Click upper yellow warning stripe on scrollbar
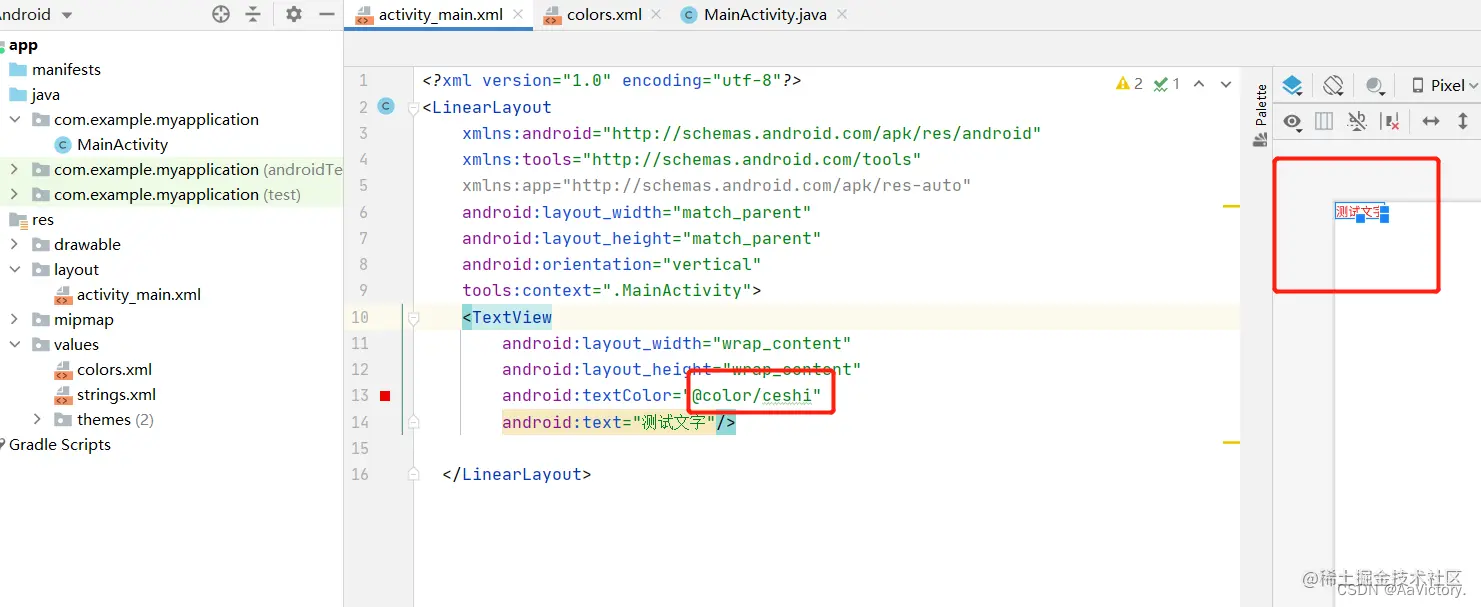Screen dimensions: 1481x607 point(1231,206)
